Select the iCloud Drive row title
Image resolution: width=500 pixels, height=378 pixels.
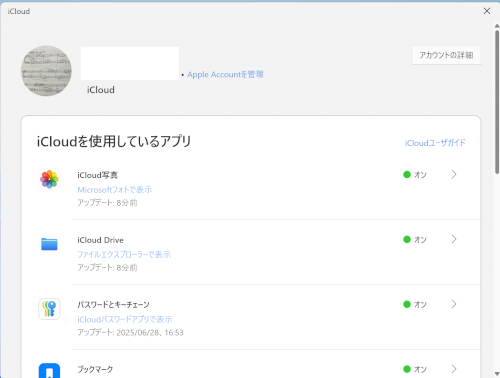(x=100, y=240)
